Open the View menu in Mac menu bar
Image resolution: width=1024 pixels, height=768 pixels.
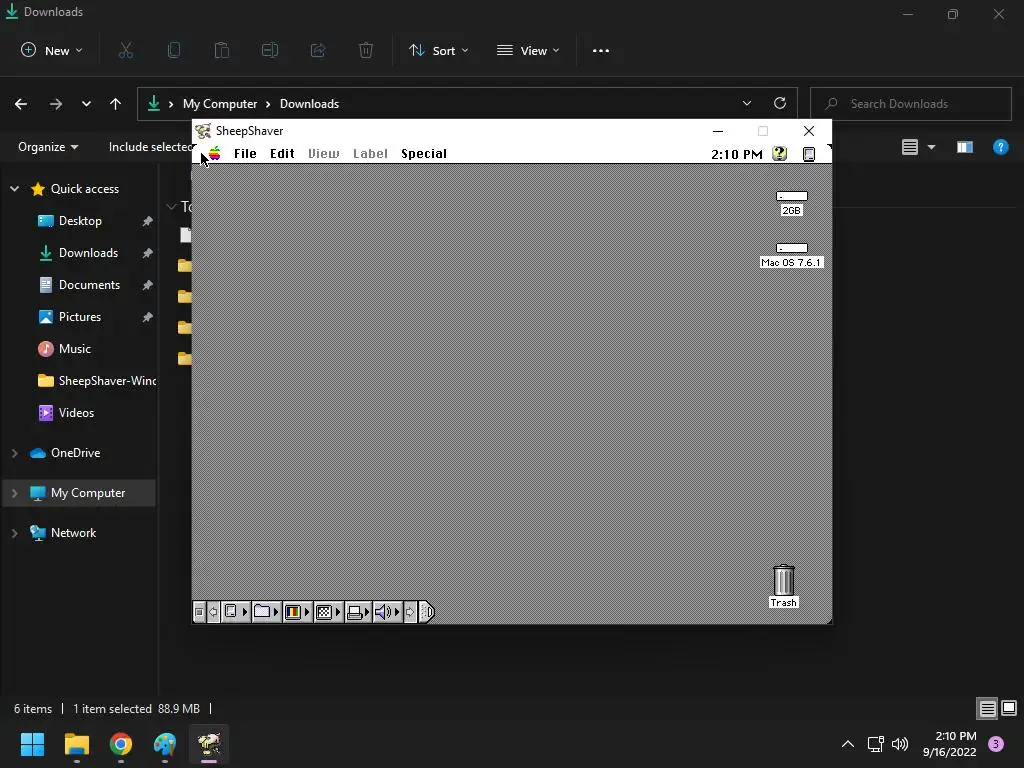point(324,153)
